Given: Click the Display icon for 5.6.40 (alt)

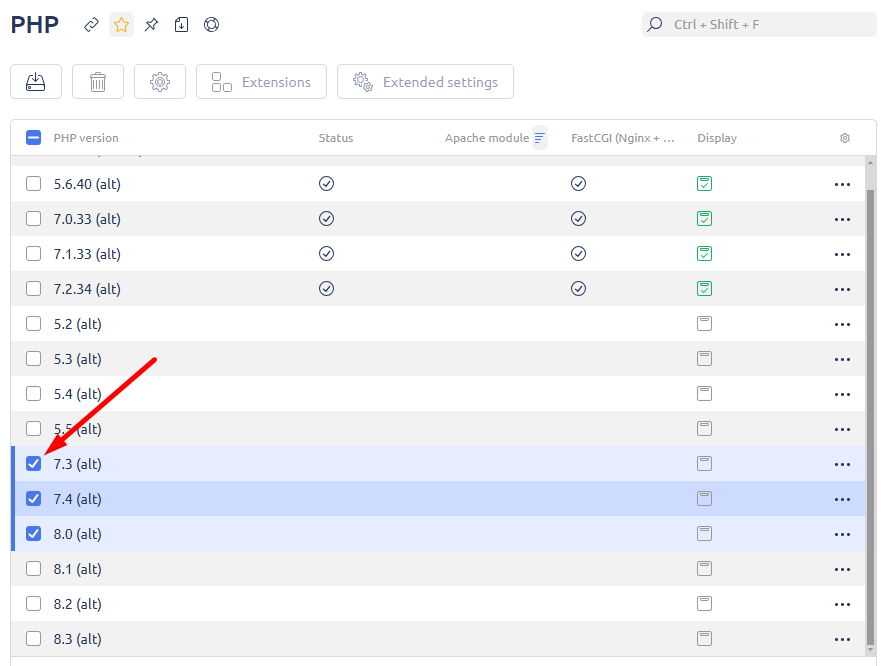Looking at the screenshot, I should (x=704, y=184).
